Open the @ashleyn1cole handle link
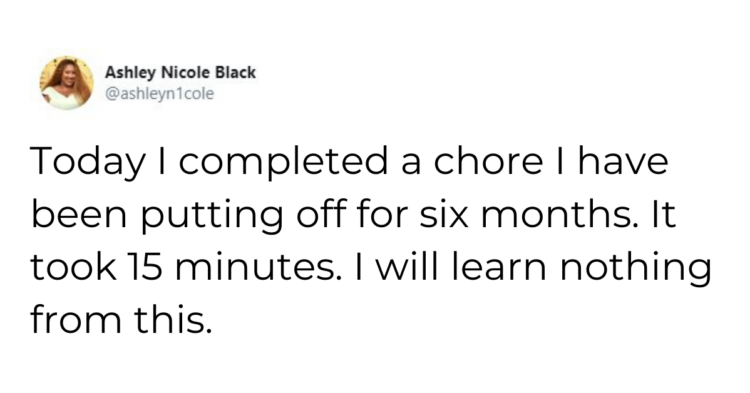The height and width of the screenshot is (393, 750). pyautogui.click(x=159, y=94)
